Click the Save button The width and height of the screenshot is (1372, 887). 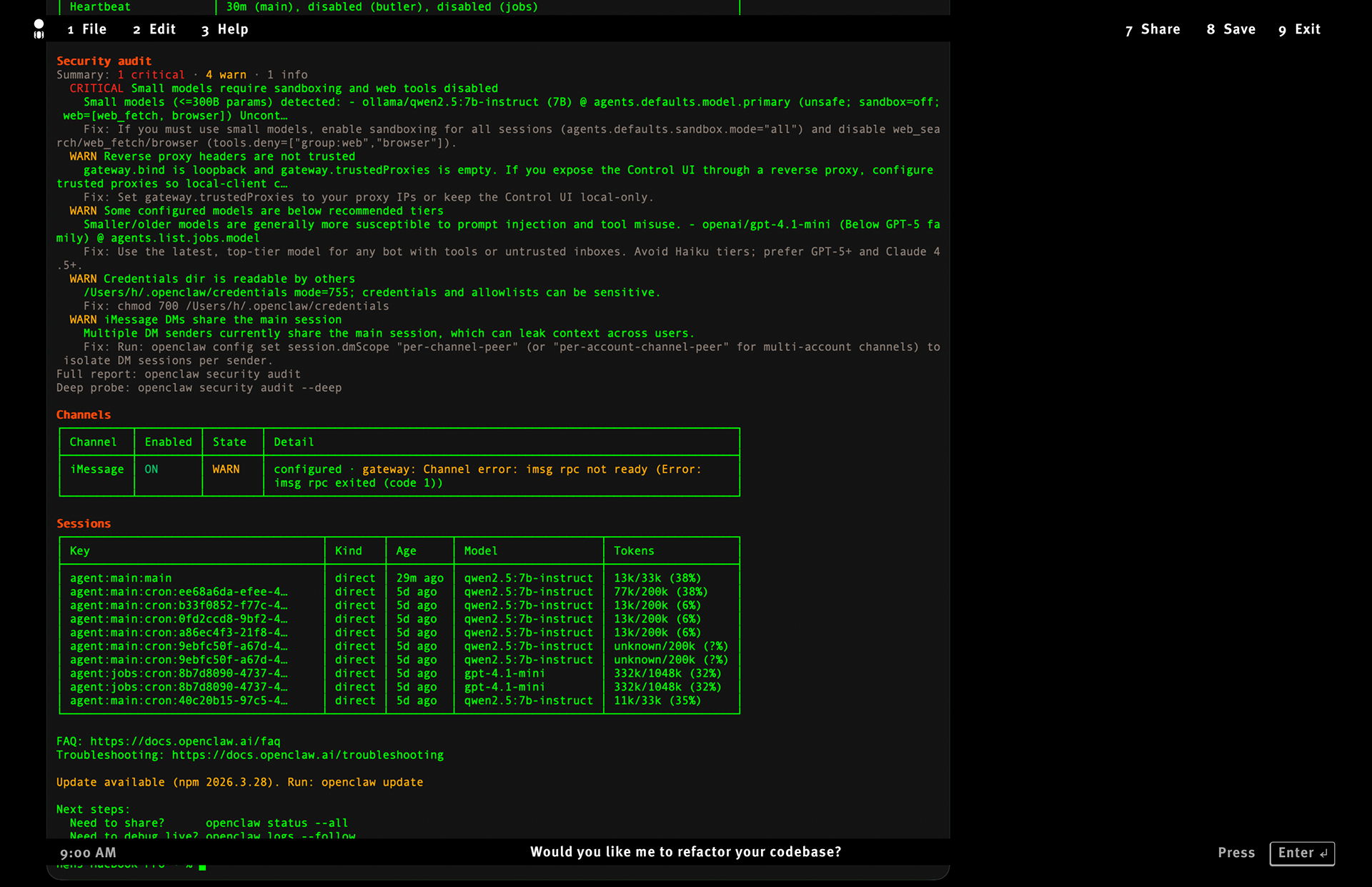tap(1231, 29)
